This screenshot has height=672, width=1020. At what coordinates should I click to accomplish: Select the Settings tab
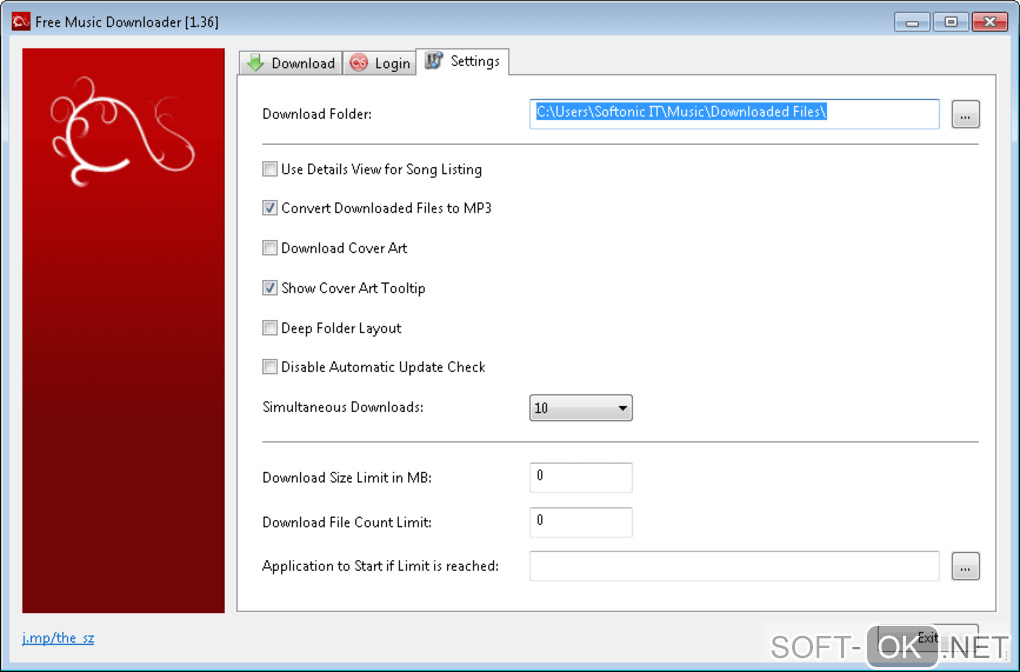(x=462, y=61)
